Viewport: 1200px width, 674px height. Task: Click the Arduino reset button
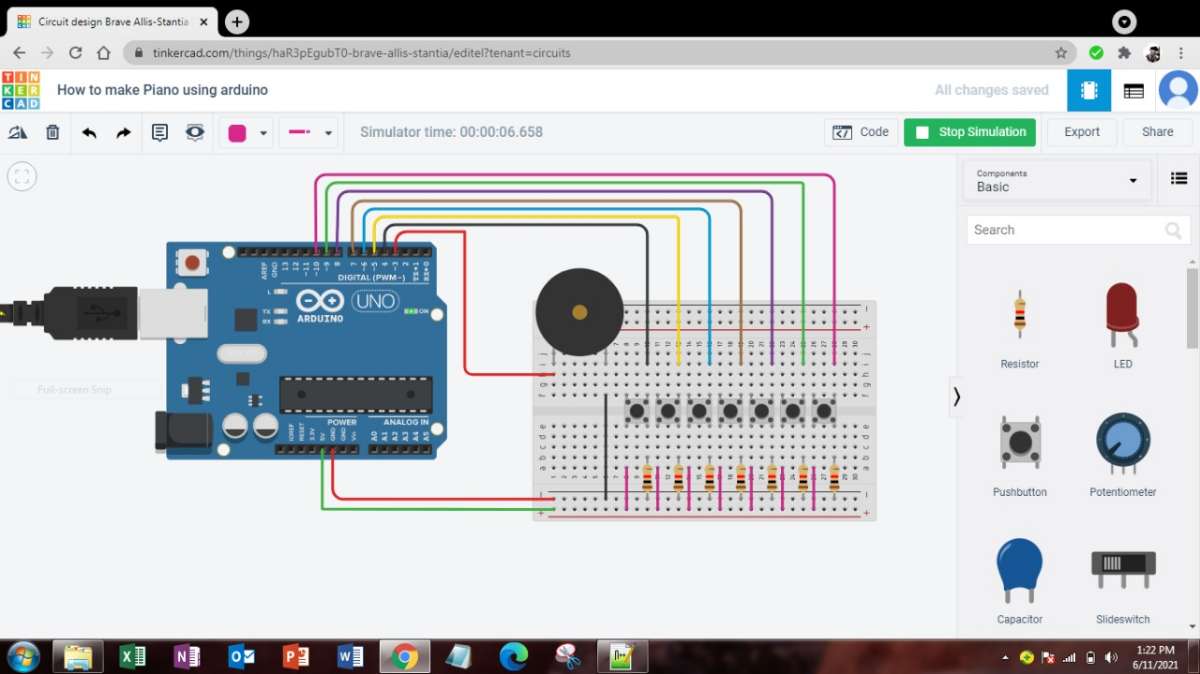192,264
